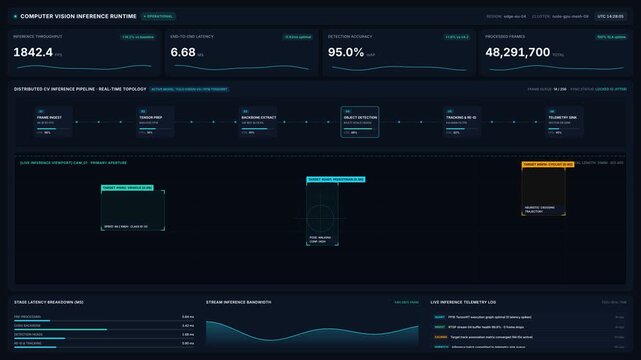Select the TRACKING & RE-ID pipeline node

462,122
